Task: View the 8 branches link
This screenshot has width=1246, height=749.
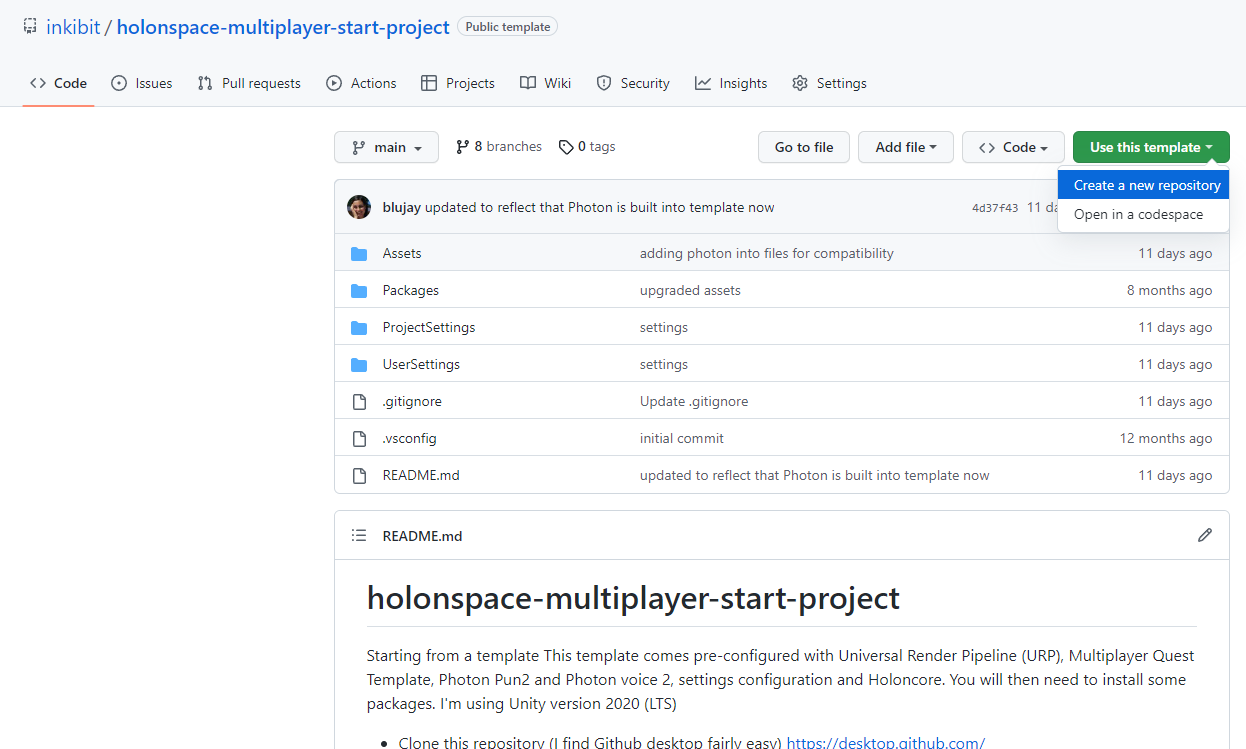Action: click(498, 147)
